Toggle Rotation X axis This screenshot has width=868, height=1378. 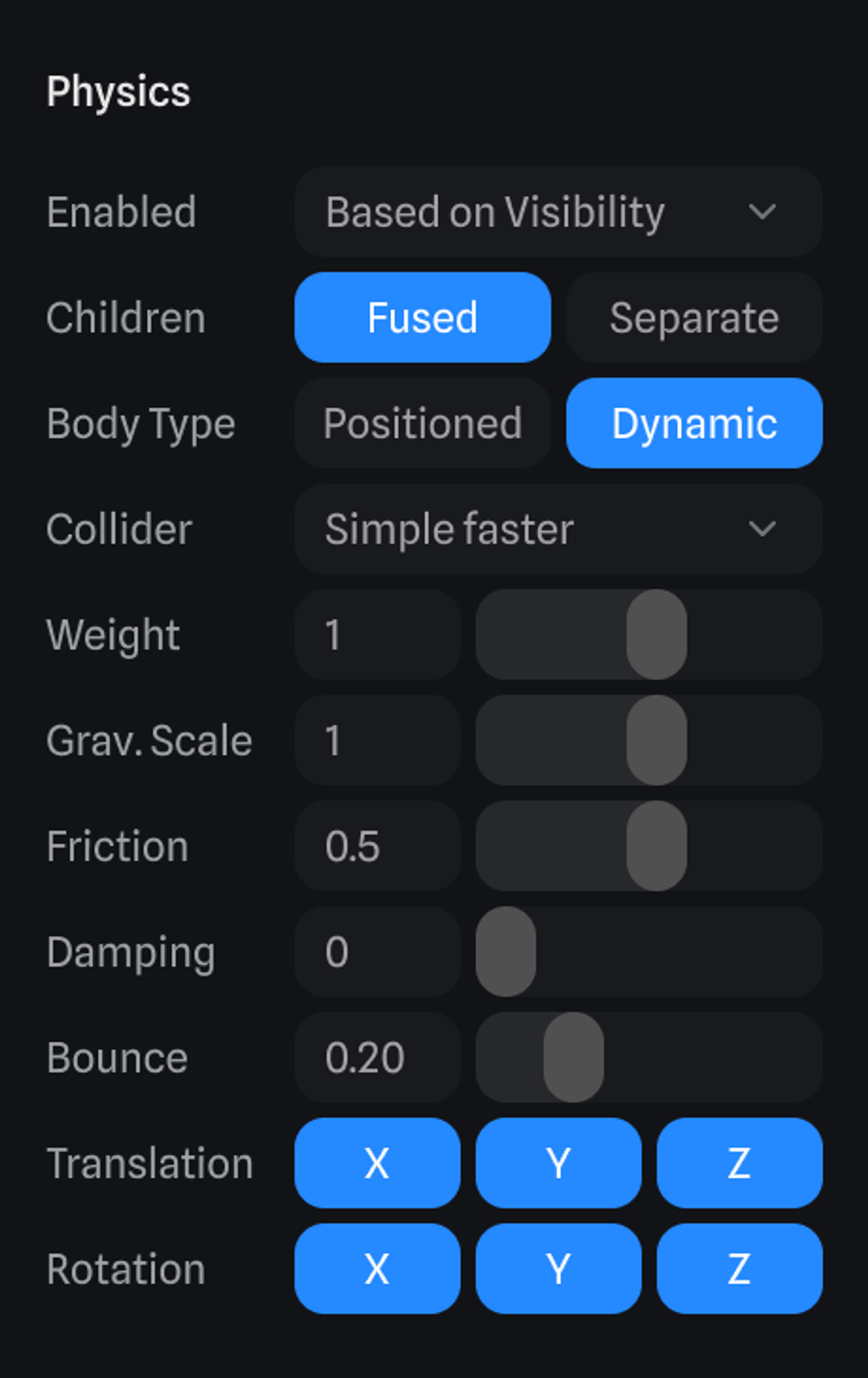tap(377, 1269)
